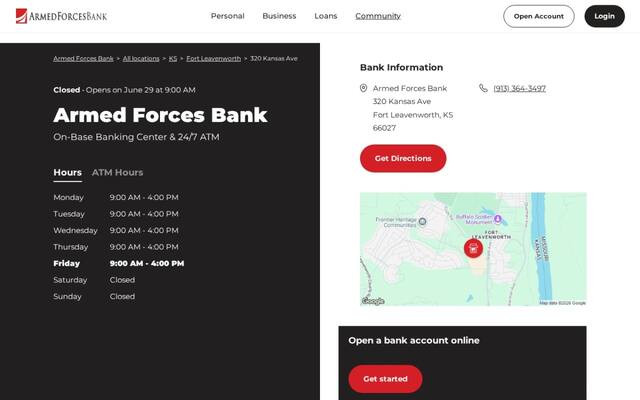Open the Fort Leavenworth breadcrumb link
Image resolution: width=640 pixels, height=400 pixels.
[x=213, y=58]
